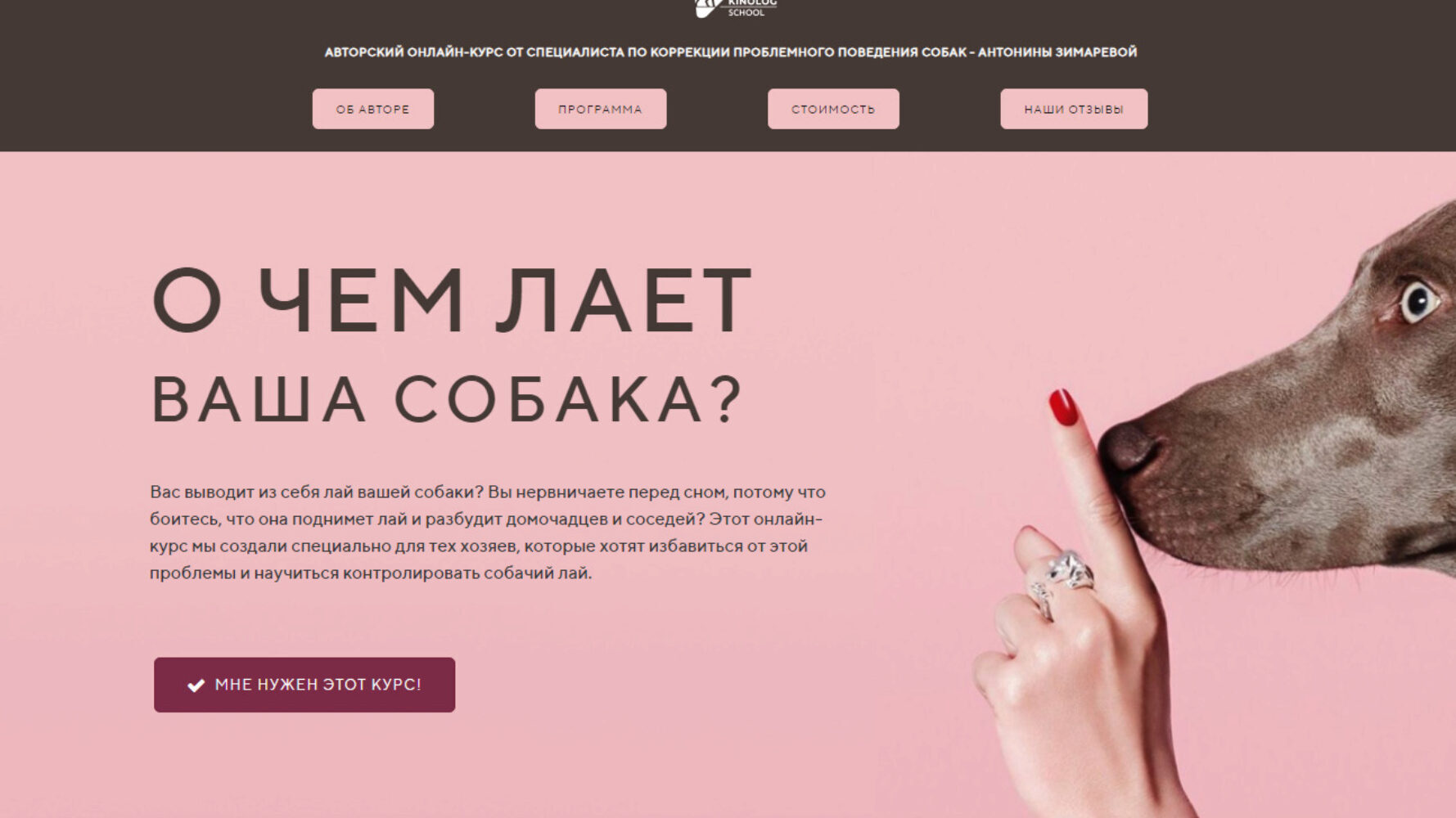Click the course description paragraph

pyautogui.click(x=488, y=533)
